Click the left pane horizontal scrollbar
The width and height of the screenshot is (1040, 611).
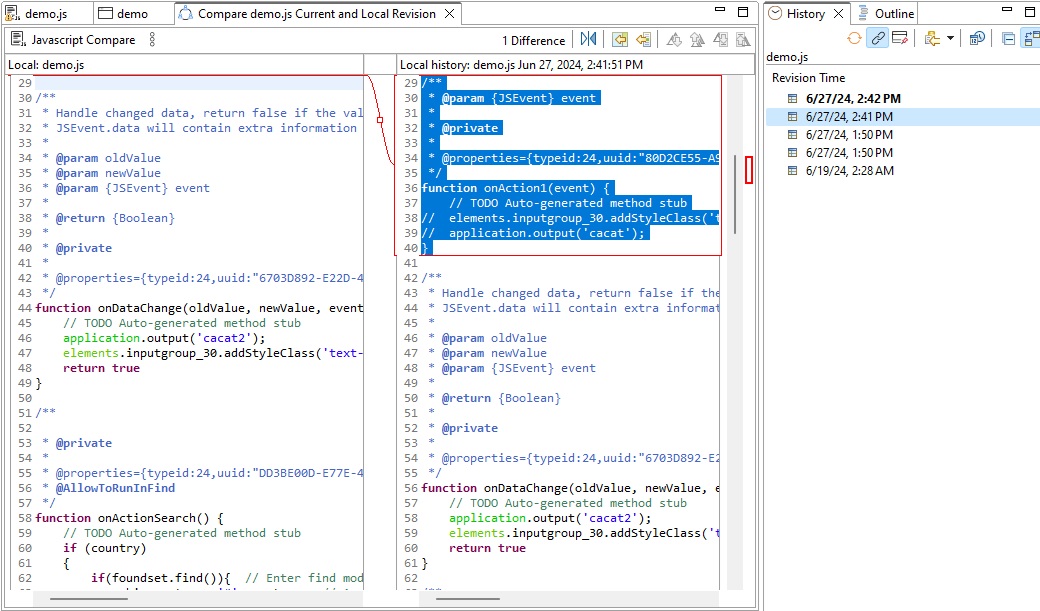pyautogui.click(x=90, y=598)
